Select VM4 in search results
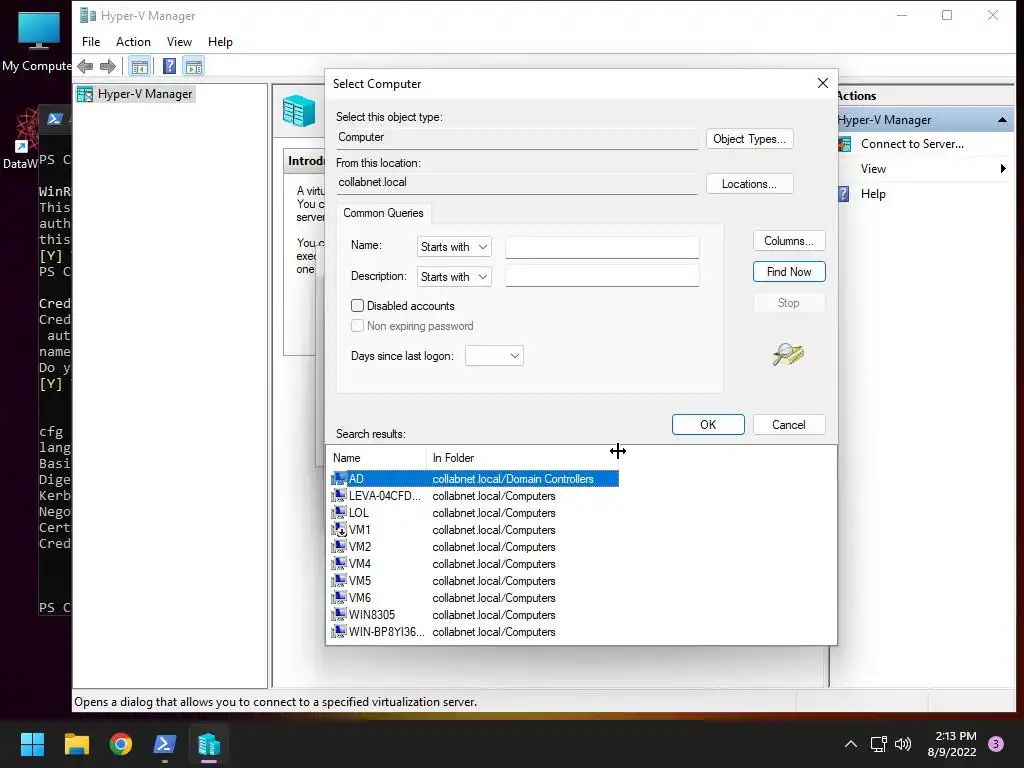Screen dimensions: 1024x768 click(475, 564)
